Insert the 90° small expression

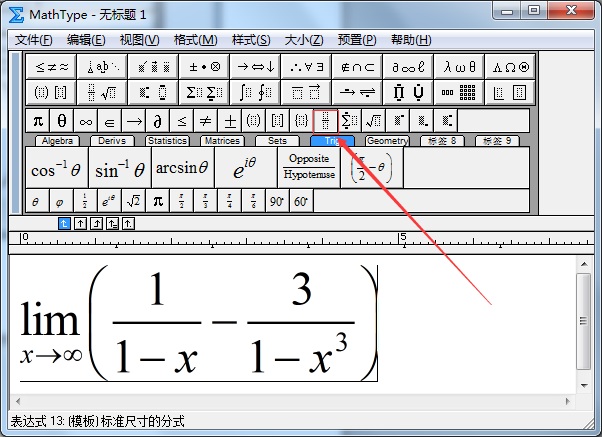(x=277, y=201)
